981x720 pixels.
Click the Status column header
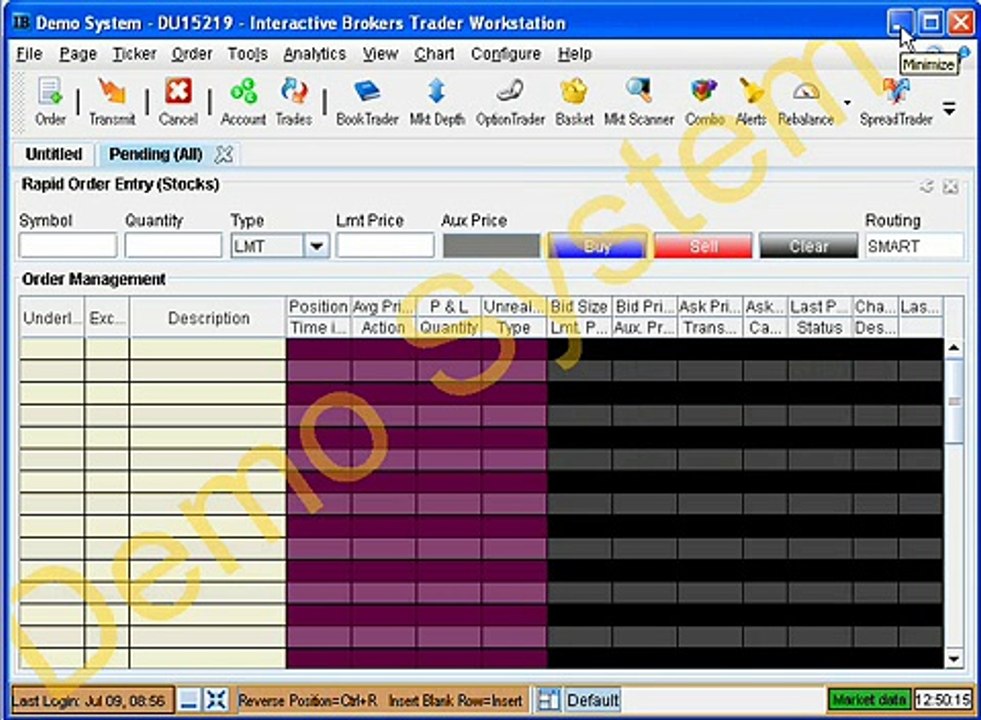pos(819,328)
